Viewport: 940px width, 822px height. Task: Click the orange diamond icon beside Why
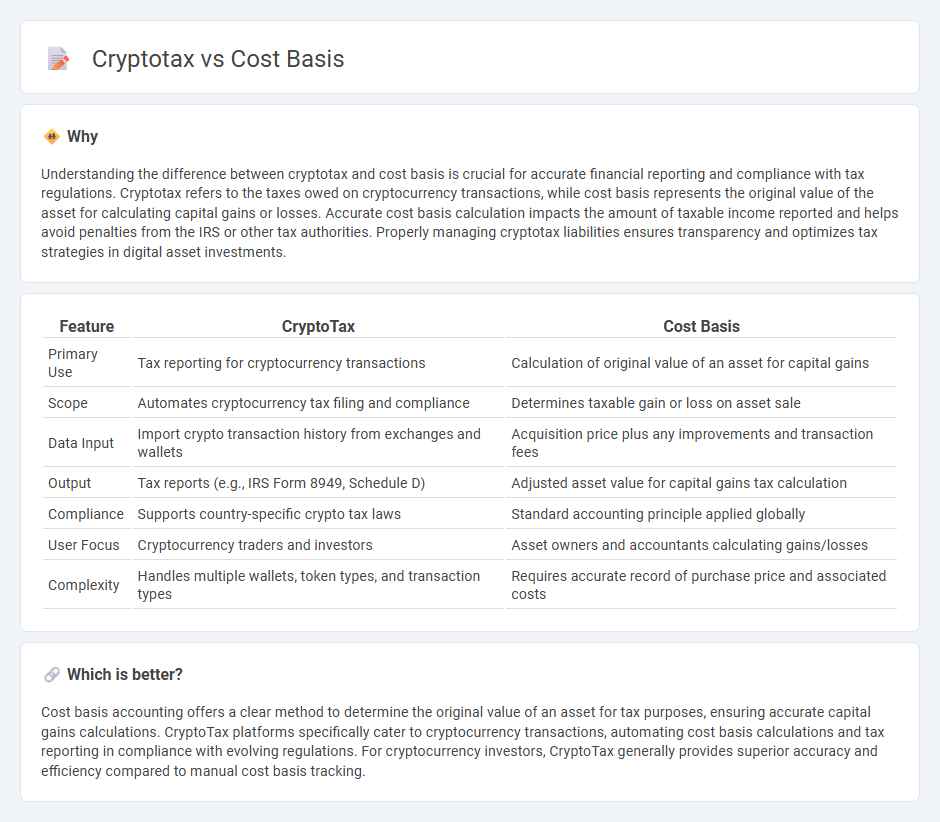[52, 137]
